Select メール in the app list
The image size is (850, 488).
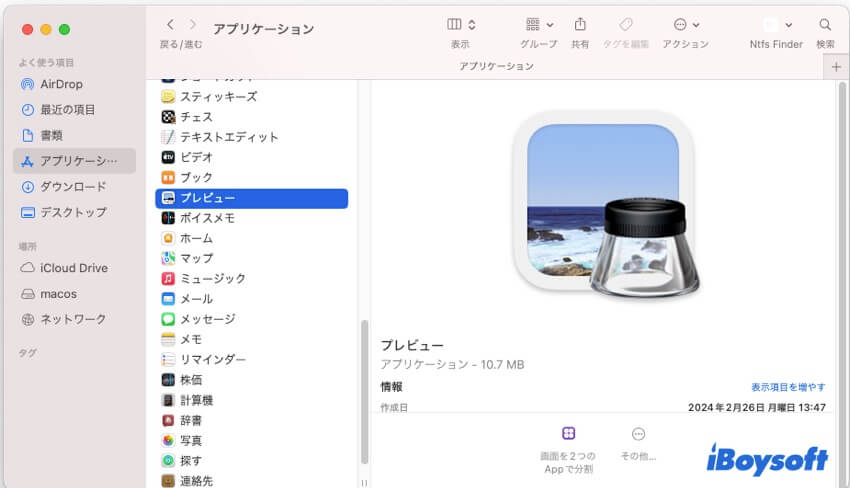coord(252,299)
